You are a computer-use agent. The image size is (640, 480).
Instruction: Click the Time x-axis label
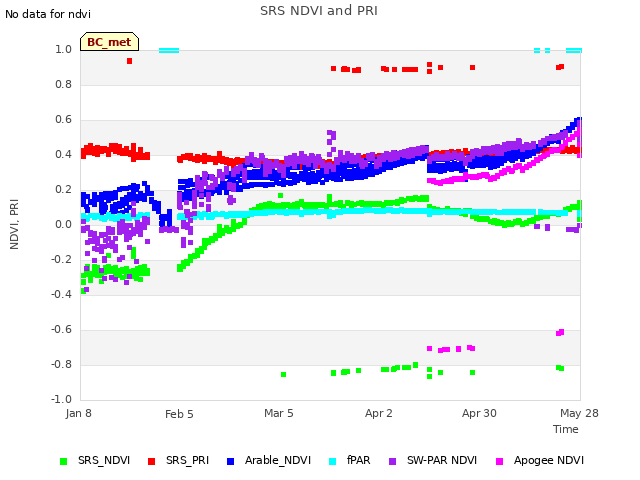point(566,429)
